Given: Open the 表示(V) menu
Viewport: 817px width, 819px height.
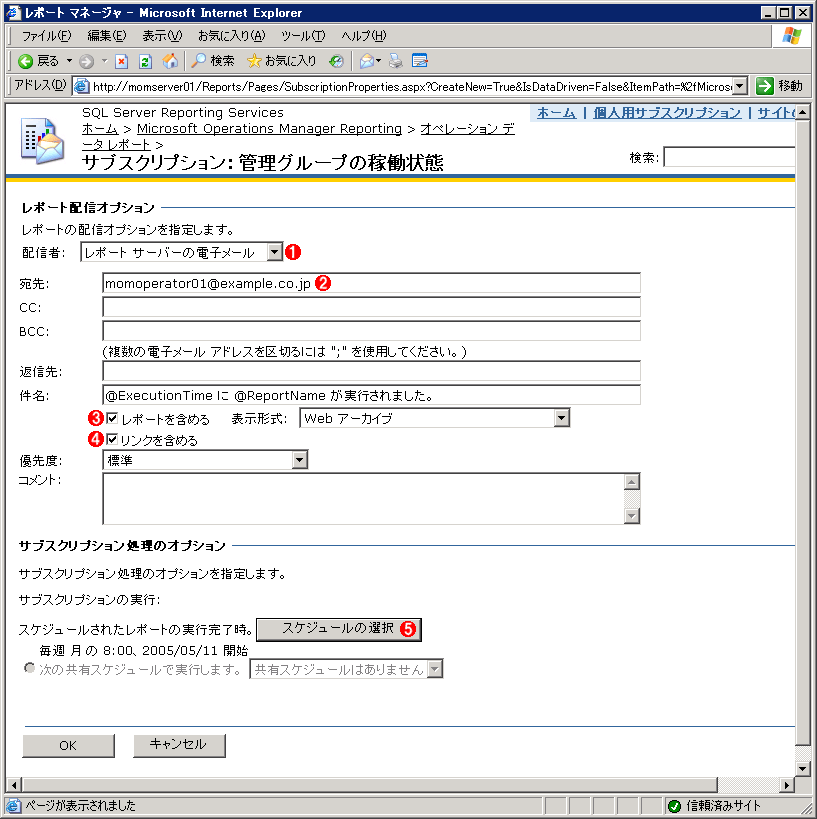Looking at the screenshot, I should 162,36.
